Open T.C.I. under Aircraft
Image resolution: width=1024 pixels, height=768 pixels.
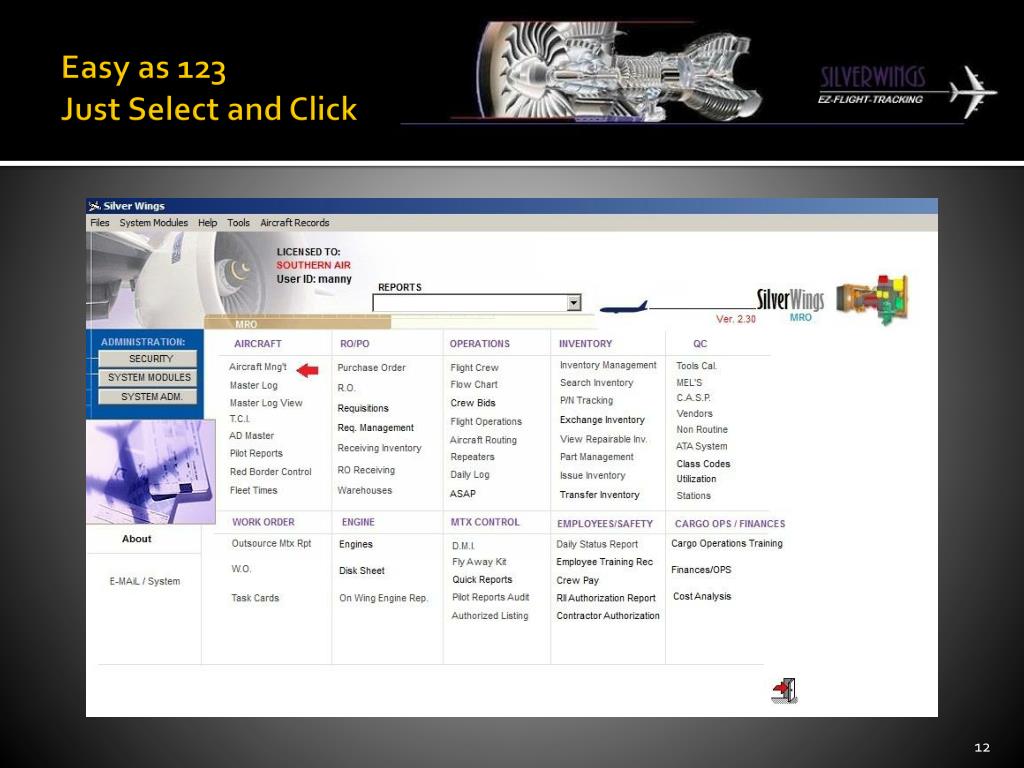[240, 419]
